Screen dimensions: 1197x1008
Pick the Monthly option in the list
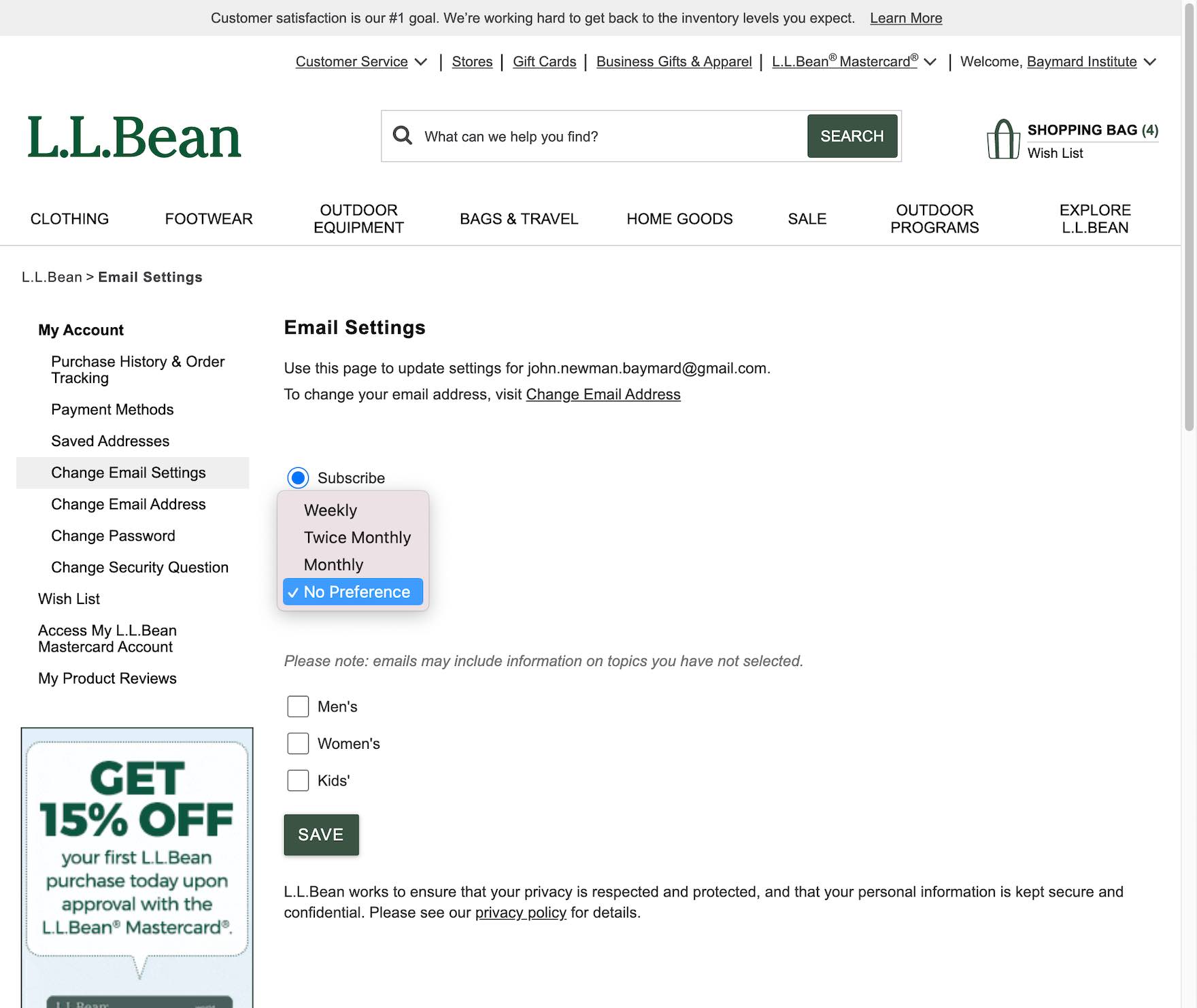pos(333,565)
